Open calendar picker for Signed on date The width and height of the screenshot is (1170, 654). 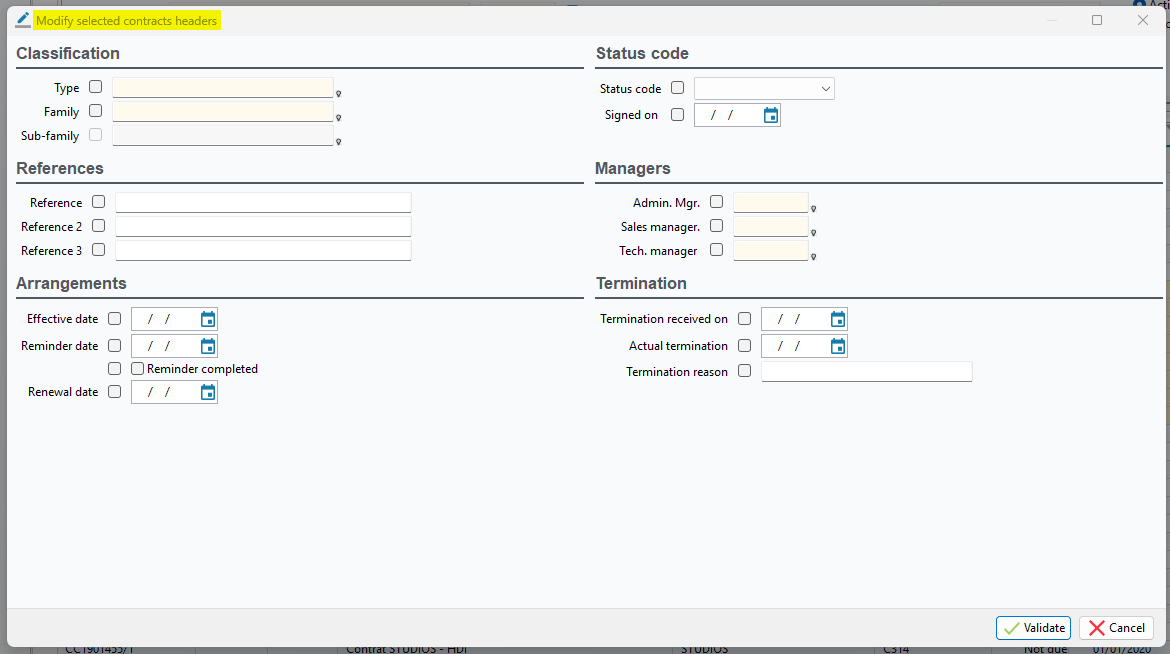pos(770,116)
